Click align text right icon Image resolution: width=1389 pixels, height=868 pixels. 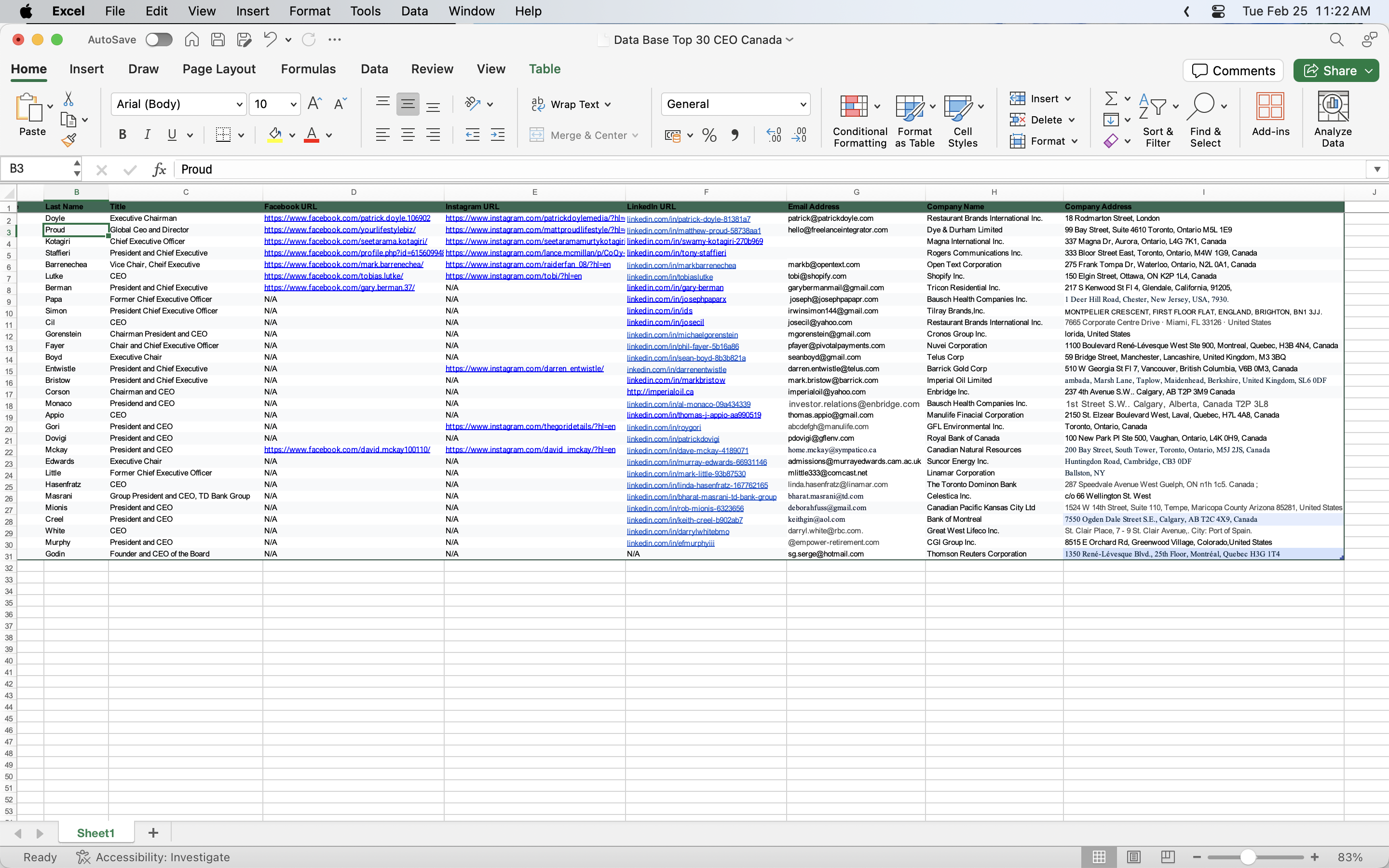pos(434,135)
